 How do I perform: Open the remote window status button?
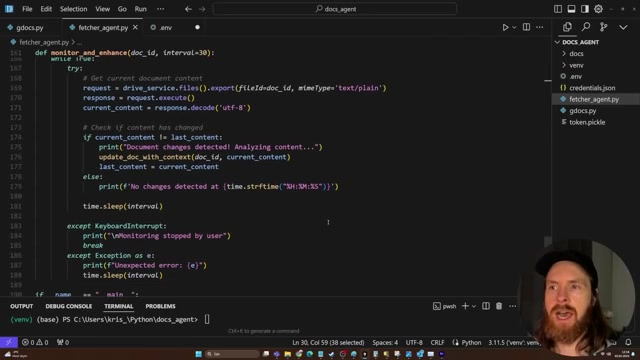[9, 342]
